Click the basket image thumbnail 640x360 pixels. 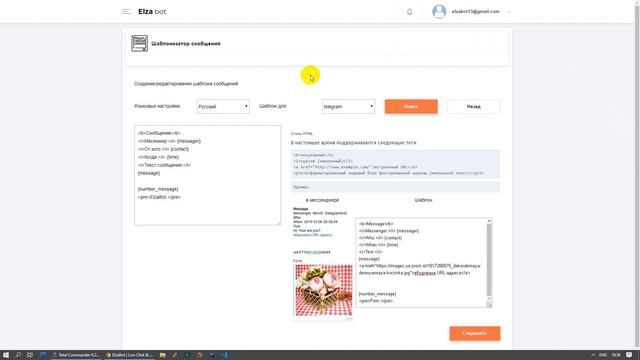324,290
